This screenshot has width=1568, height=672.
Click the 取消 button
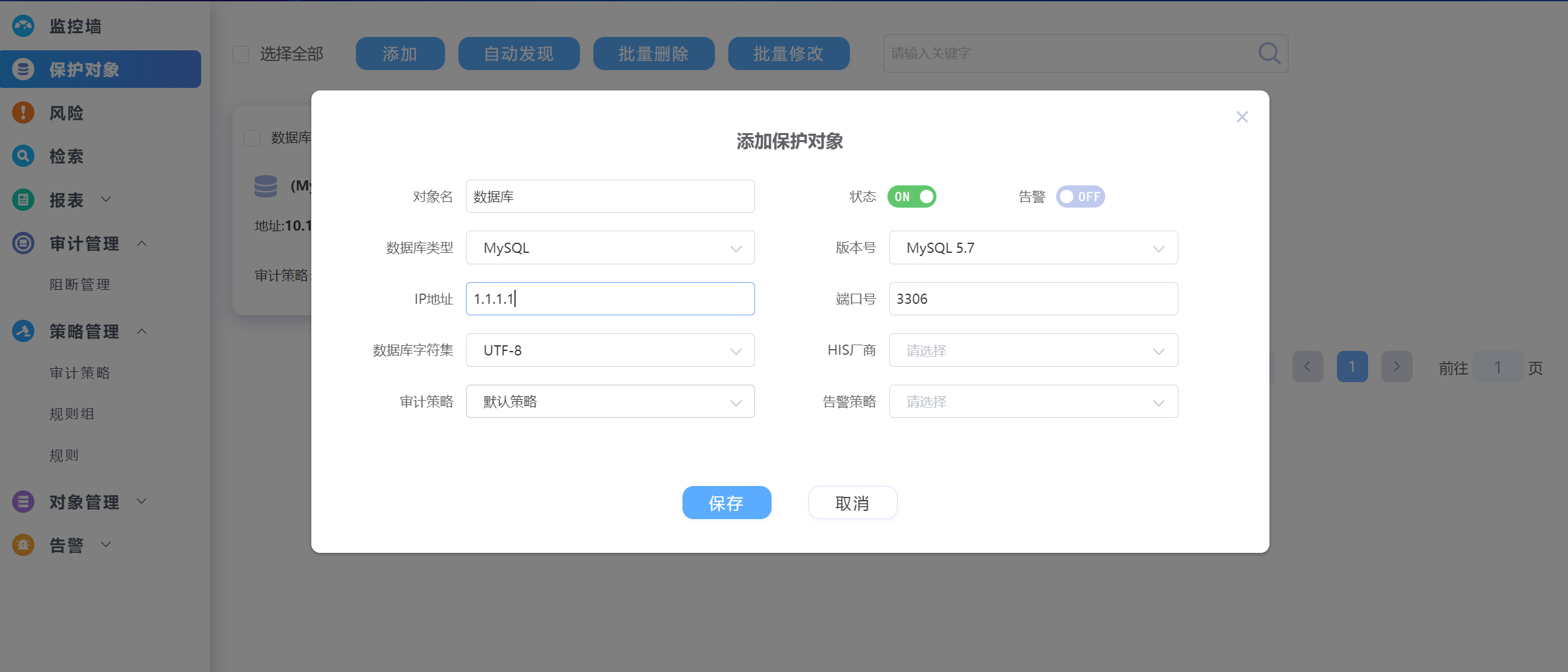852,503
